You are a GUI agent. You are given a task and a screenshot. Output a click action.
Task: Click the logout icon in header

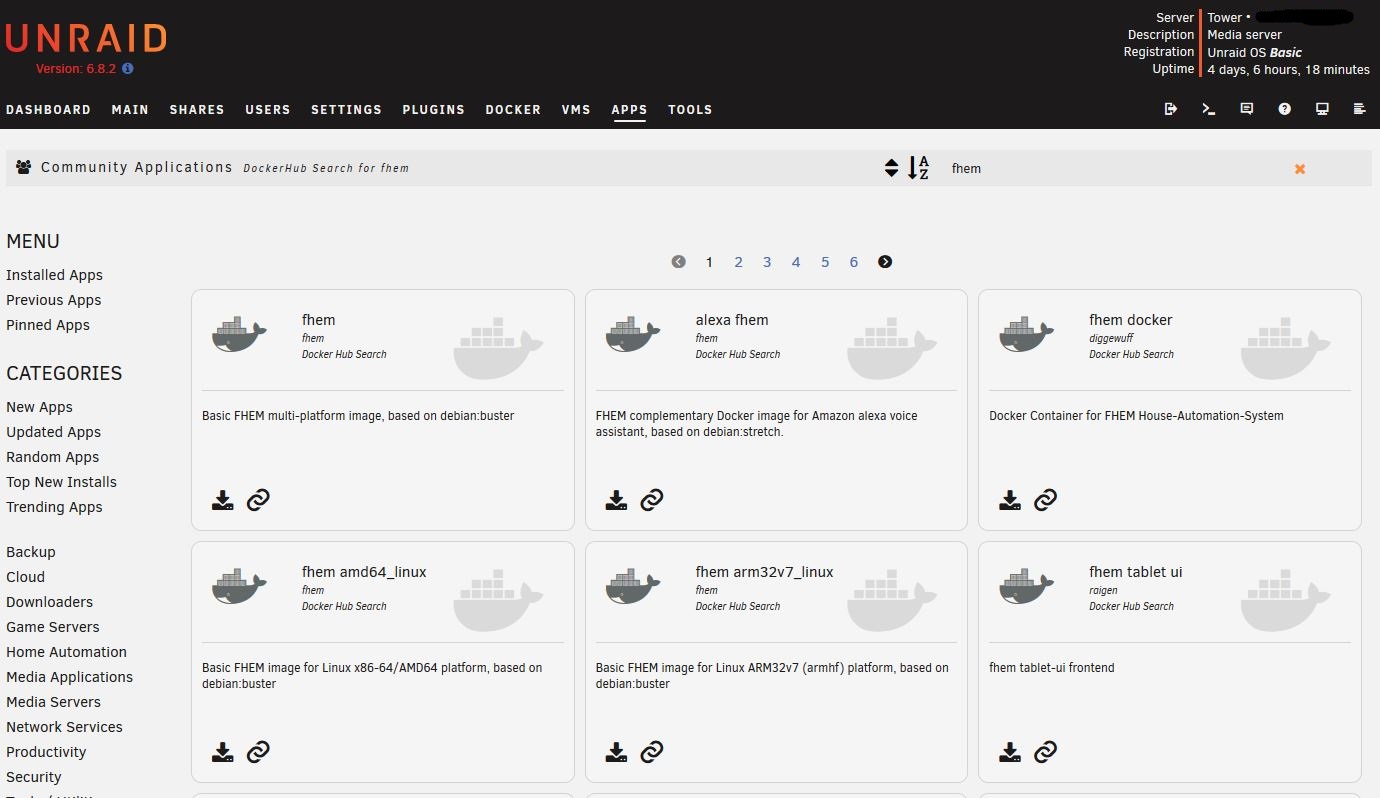[1171, 109]
